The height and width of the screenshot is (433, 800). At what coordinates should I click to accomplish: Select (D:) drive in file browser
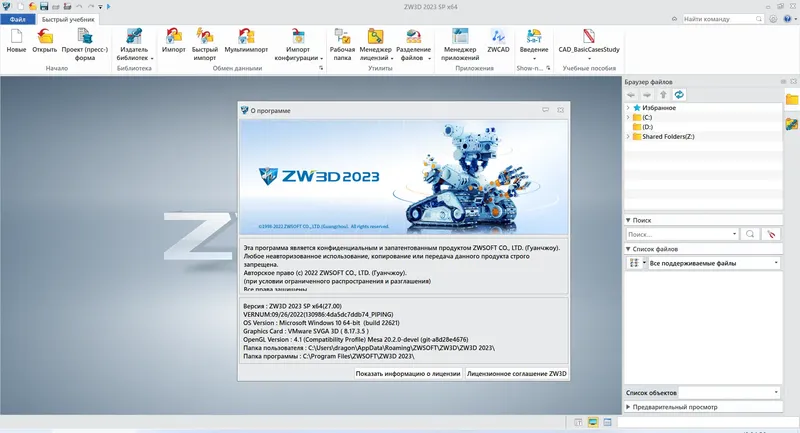(647, 127)
